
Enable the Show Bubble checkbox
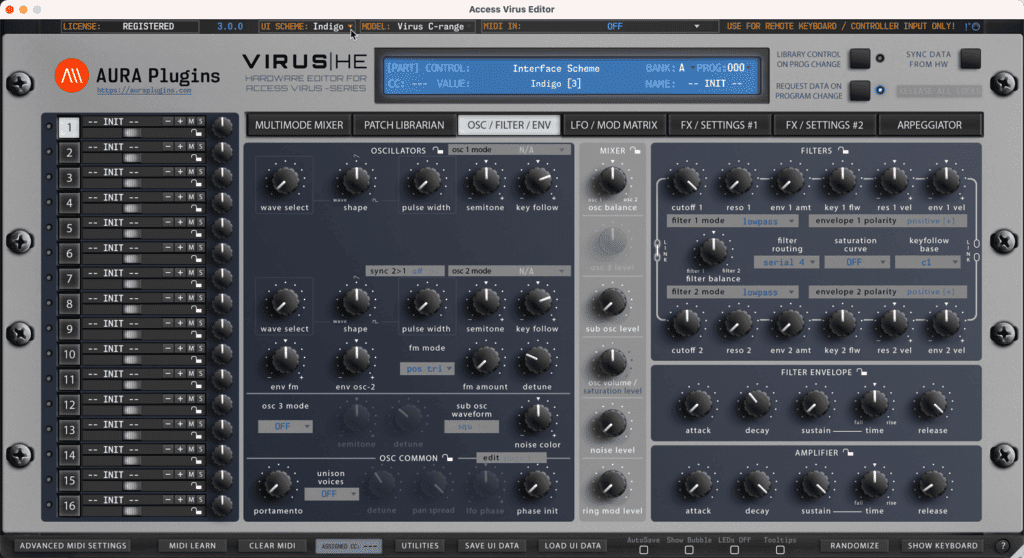coord(689,550)
